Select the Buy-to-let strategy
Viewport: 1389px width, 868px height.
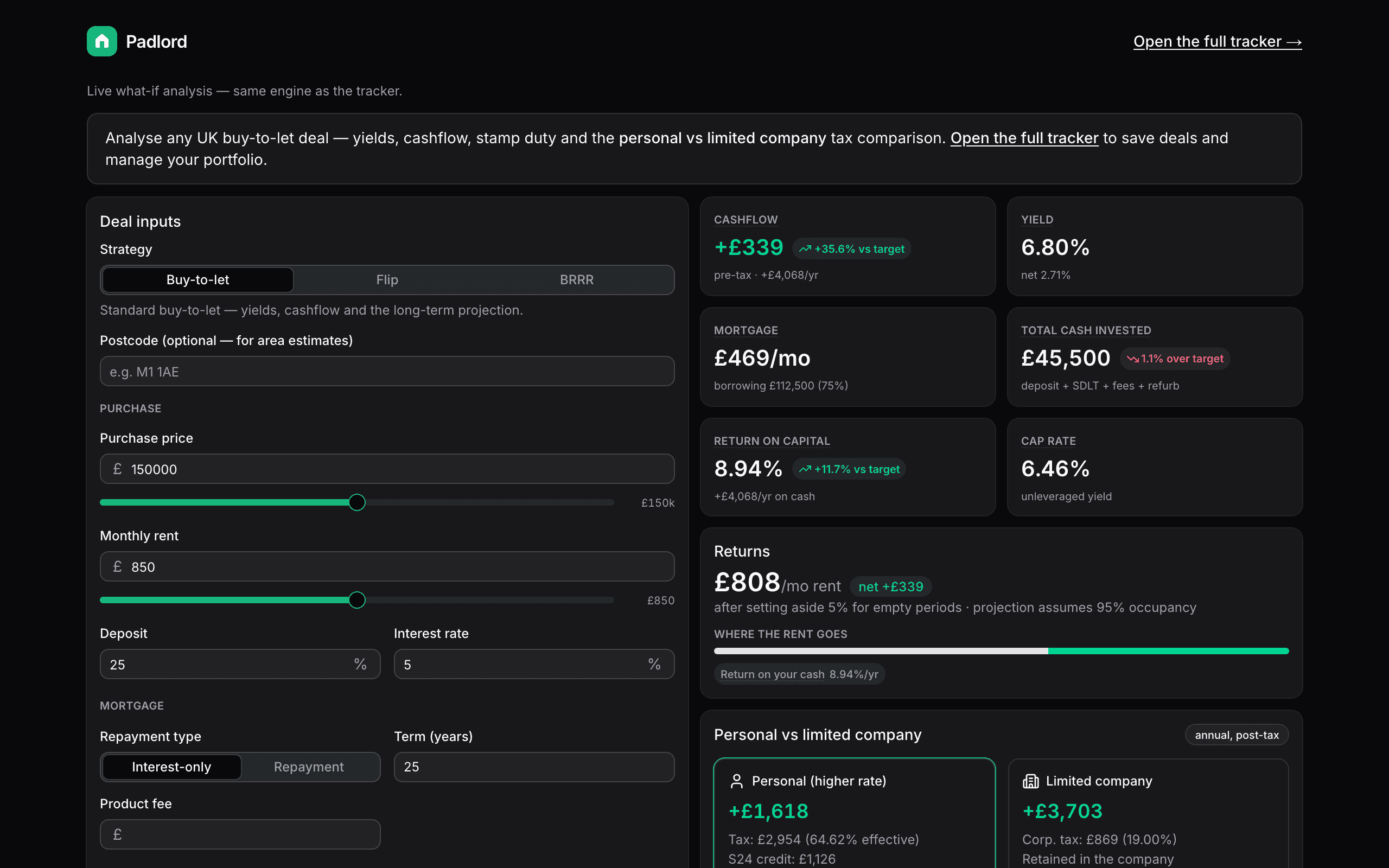(197, 279)
